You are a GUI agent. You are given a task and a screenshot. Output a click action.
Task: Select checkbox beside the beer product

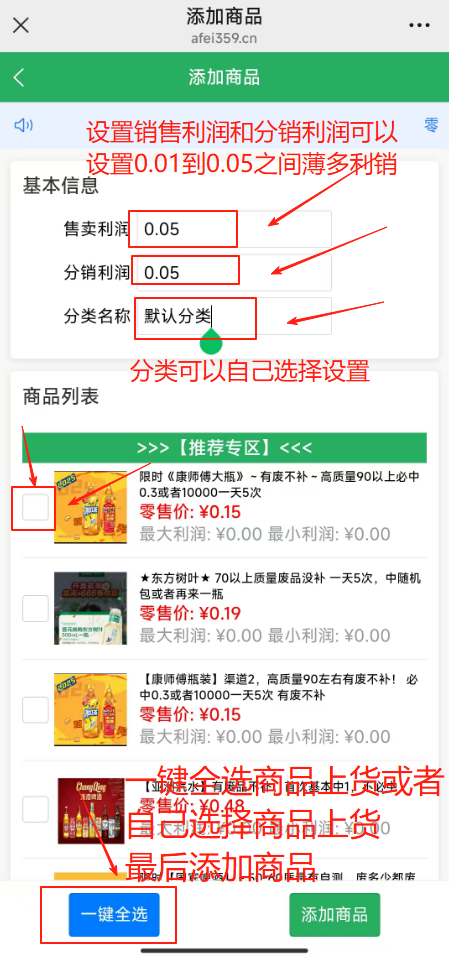pyautogui.click(x=35, y=810)
